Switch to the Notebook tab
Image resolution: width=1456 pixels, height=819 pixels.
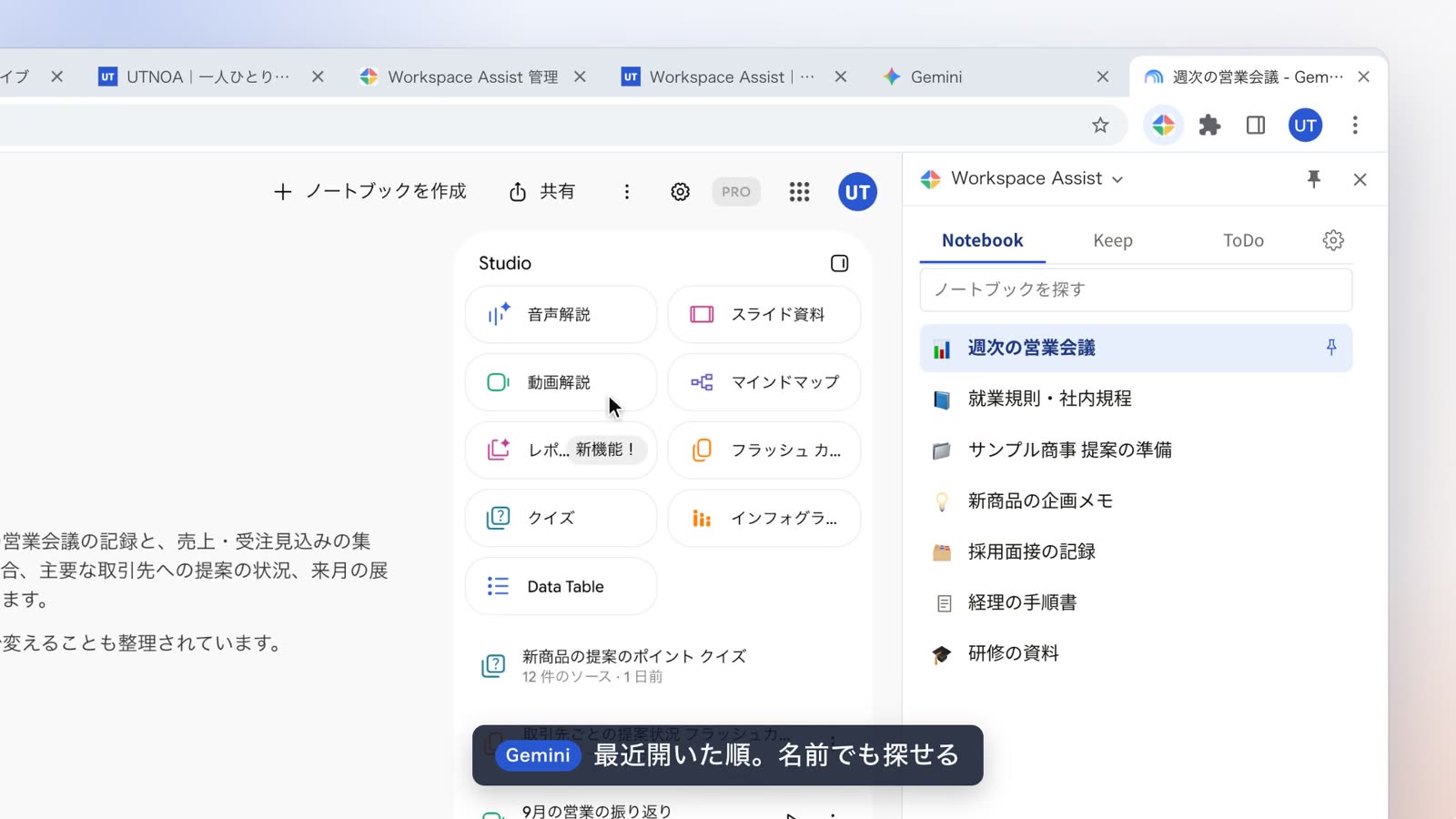click(982, 240)
